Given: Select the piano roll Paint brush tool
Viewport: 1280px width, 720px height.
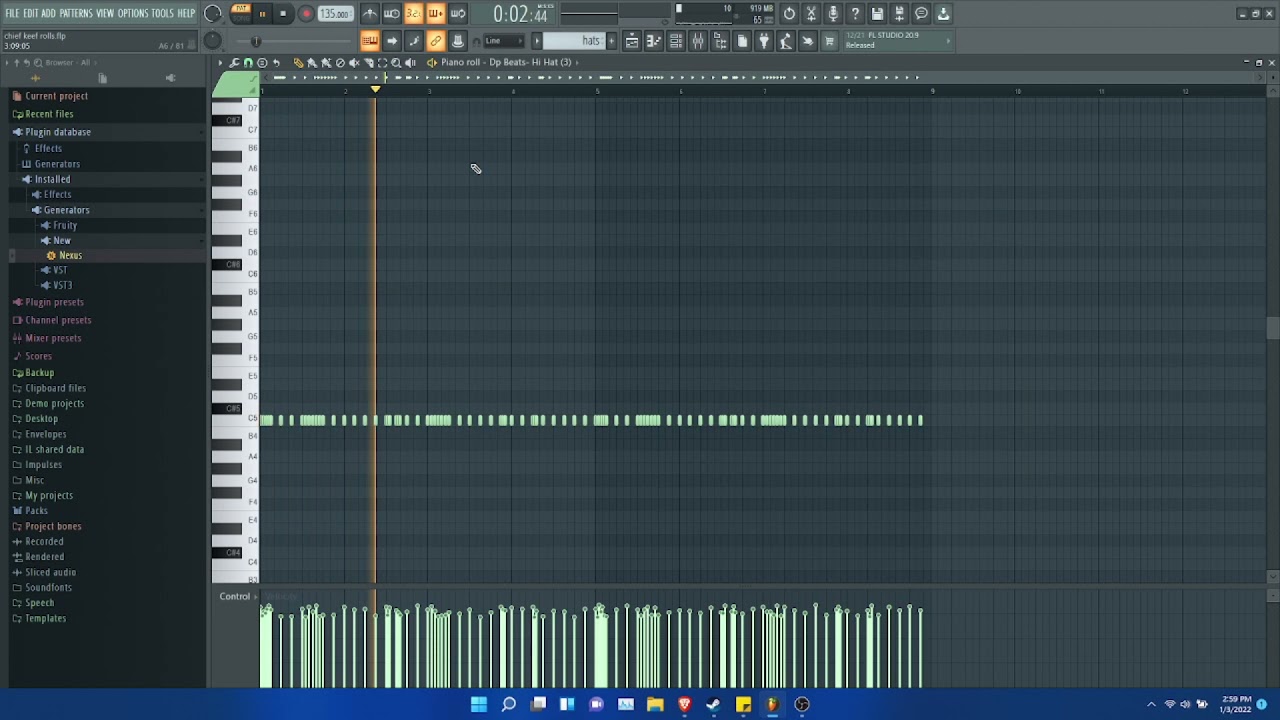Looking at the screenshot, I should coord(312,62).
